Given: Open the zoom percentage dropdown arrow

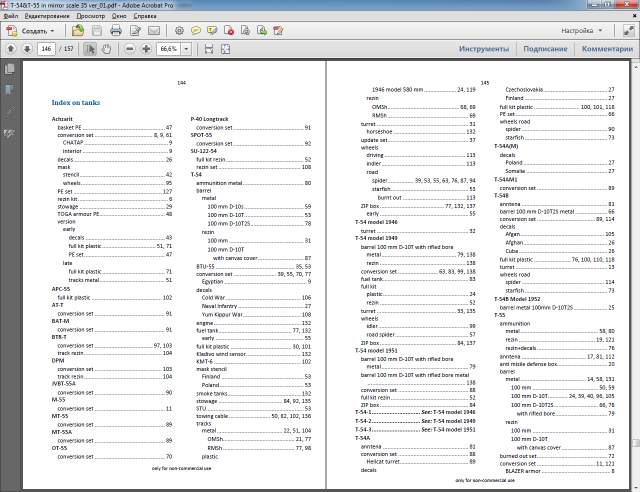Looking at the screenshot, I should click(186, 48).
